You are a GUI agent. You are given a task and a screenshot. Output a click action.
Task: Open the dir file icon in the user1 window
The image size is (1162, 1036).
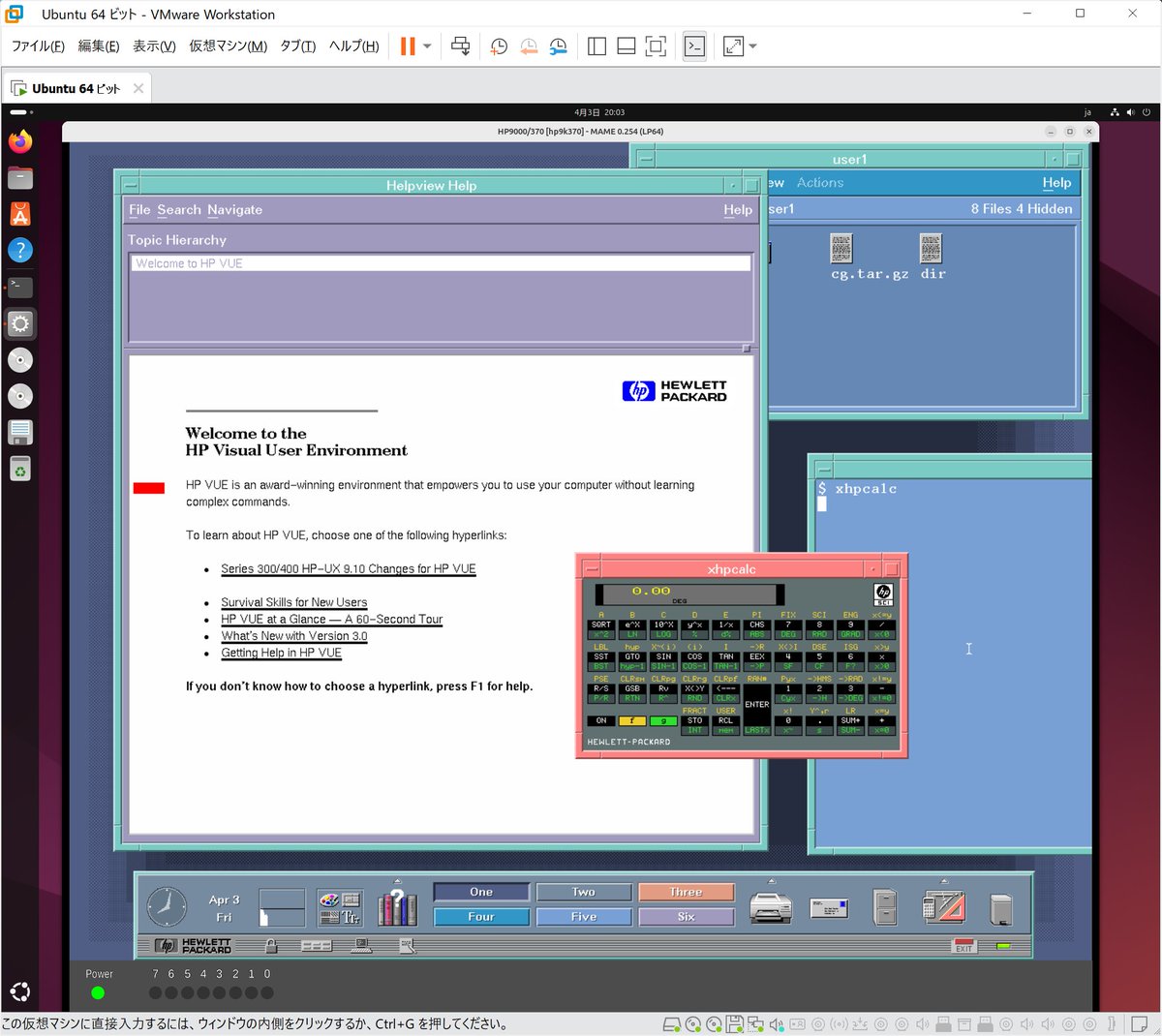coord(931,249)
